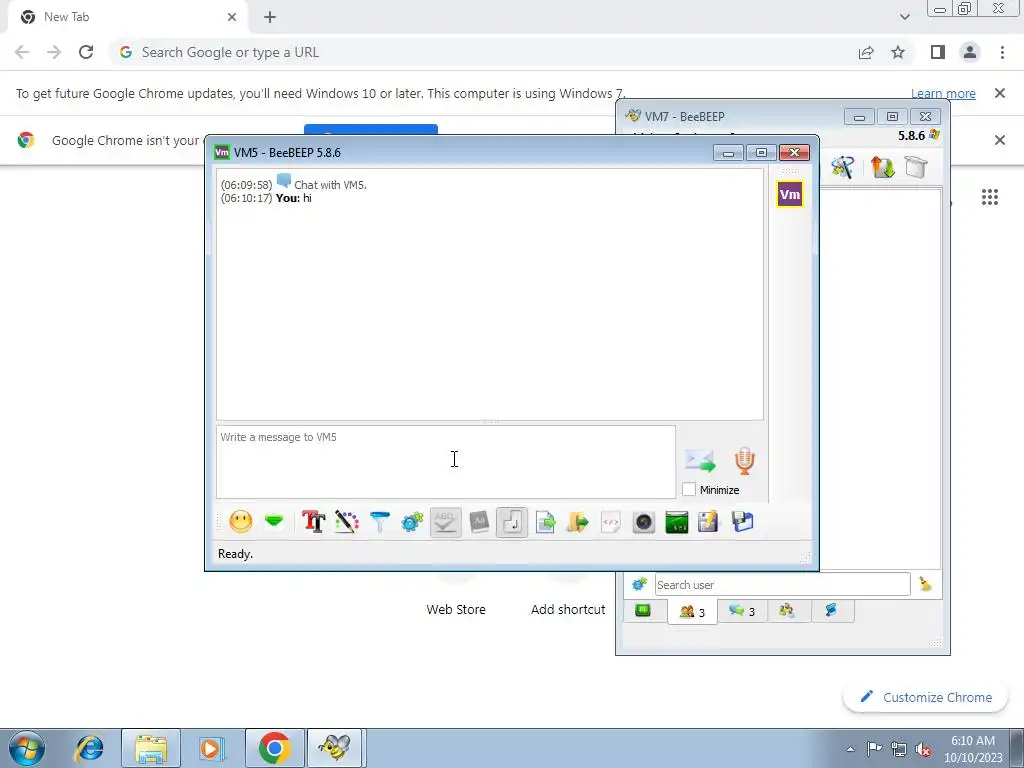Click the tools and users icon in VM7

click(842, 167)
